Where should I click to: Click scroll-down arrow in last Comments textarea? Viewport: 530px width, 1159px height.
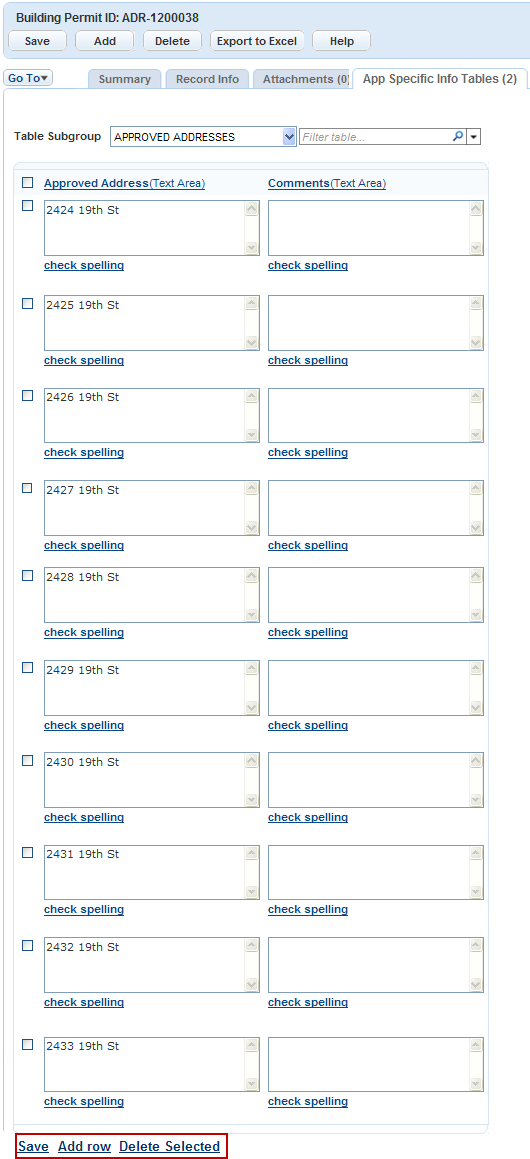[x=475, y=1084]
